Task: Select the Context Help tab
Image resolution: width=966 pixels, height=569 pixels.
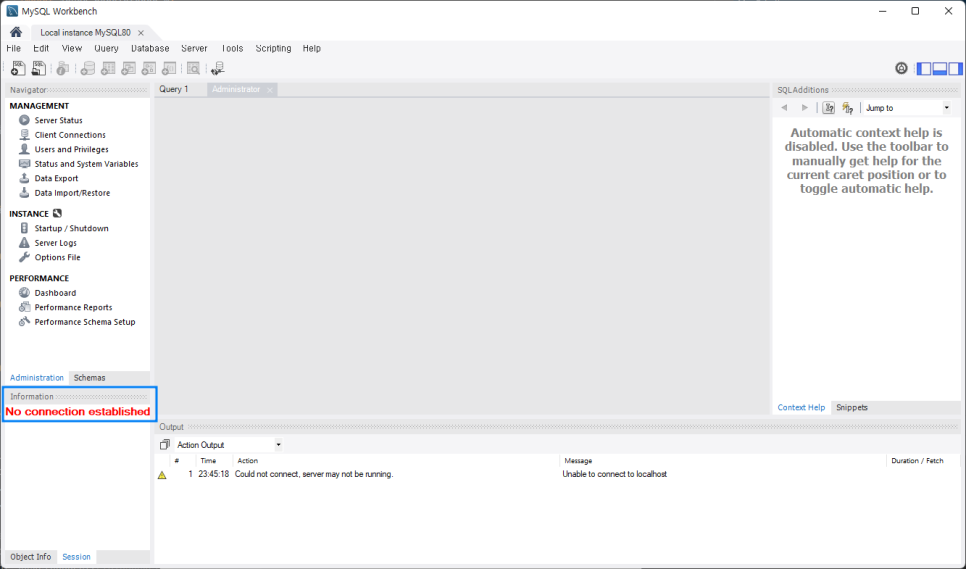Action: click(801, 407)
